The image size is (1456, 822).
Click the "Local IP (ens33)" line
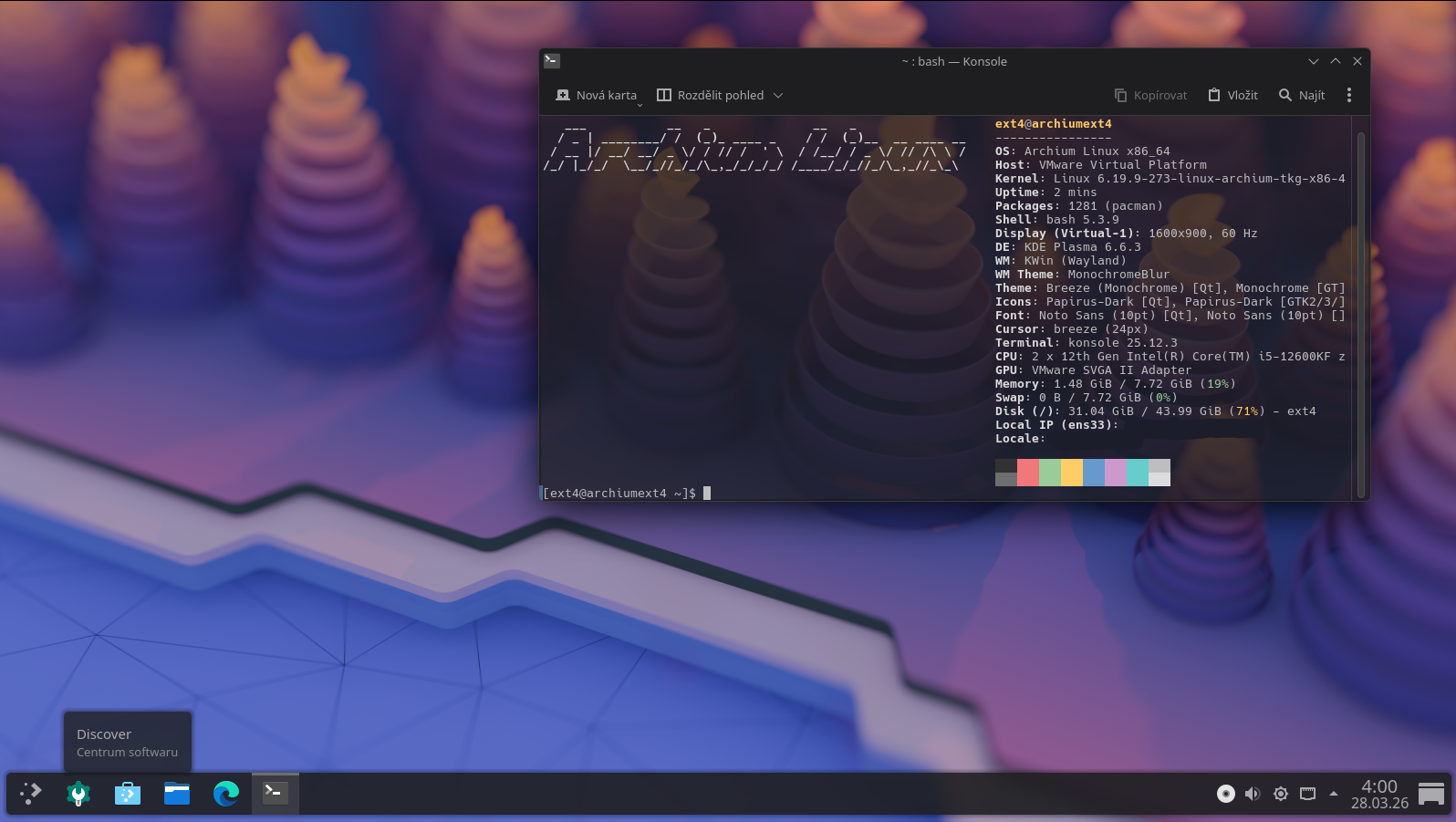pyautogui.click(x=1057, y=425)
